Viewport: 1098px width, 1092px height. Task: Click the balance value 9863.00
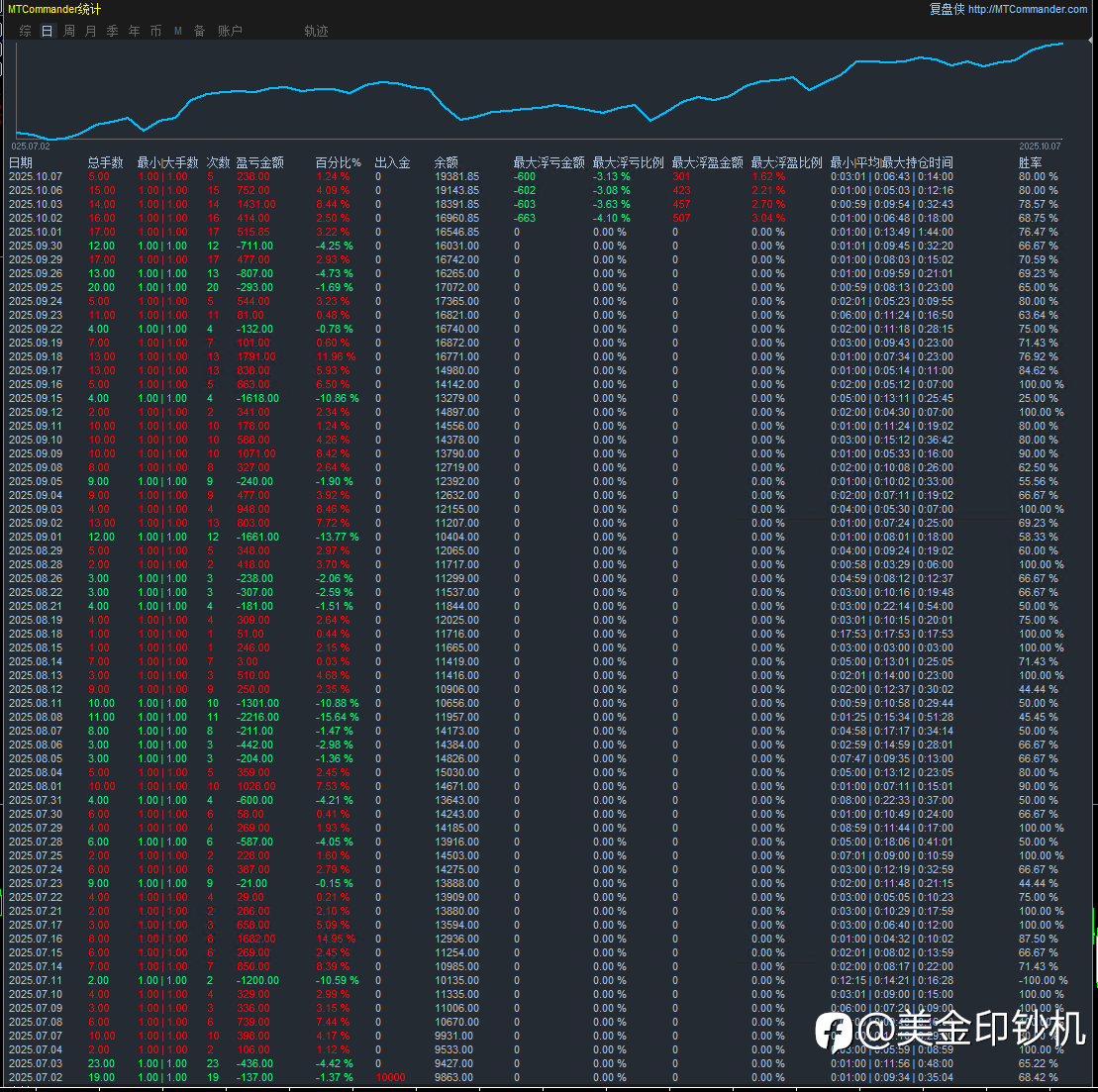click(x=453, y=1077)
